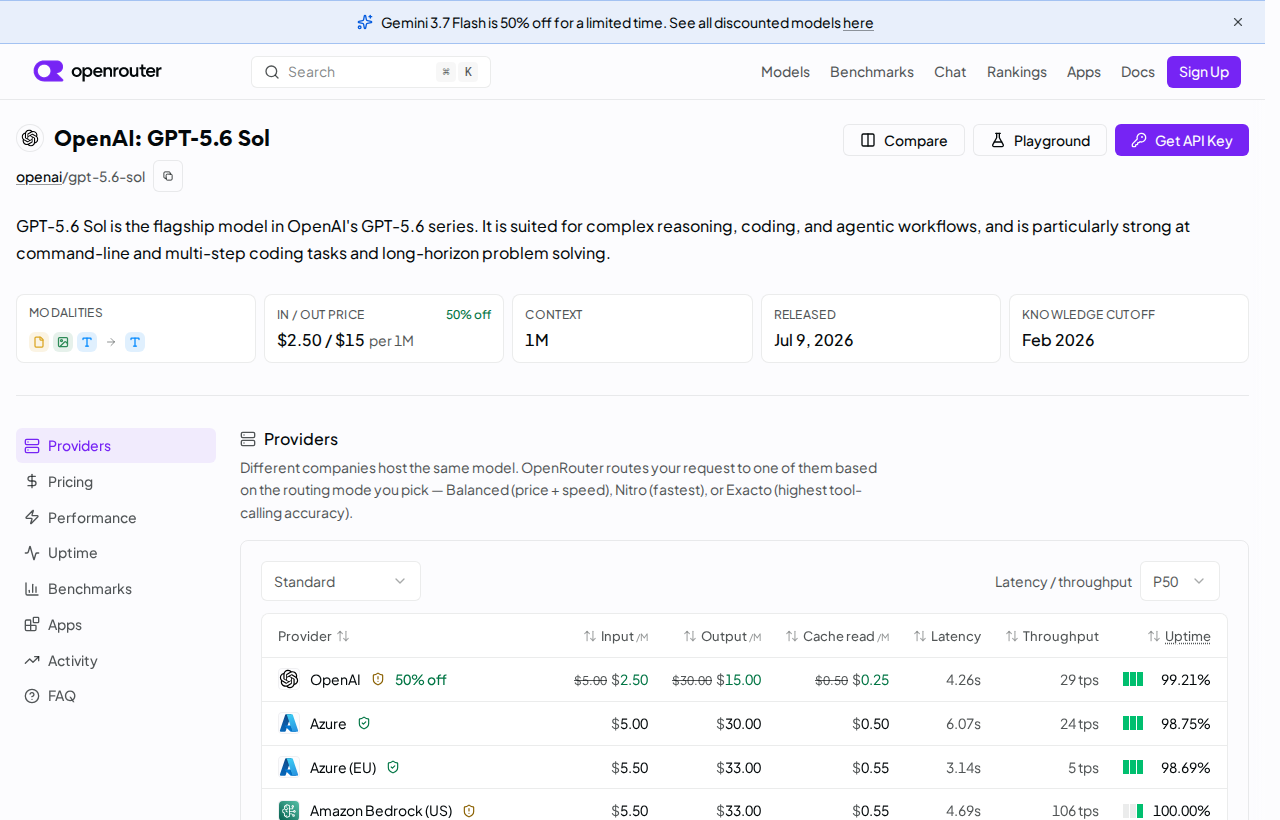This screenshot has width=1280, height=820.
Task: Click the OpenAI logo beside the model title
Action: 30,138
